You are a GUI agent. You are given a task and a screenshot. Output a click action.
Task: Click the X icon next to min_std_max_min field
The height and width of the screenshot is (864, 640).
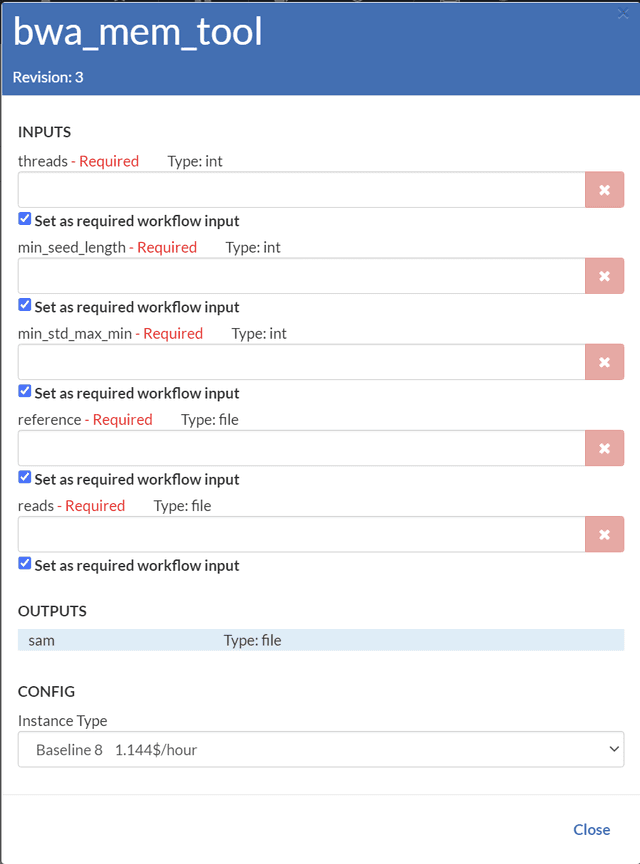pos(604,362)
